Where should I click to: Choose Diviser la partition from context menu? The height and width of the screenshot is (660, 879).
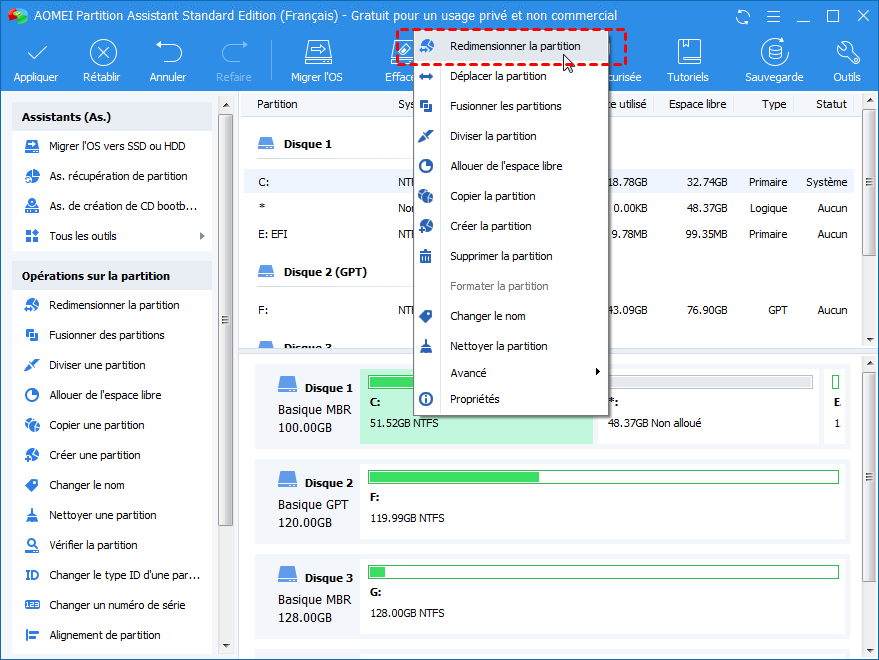tap(510, 136)
